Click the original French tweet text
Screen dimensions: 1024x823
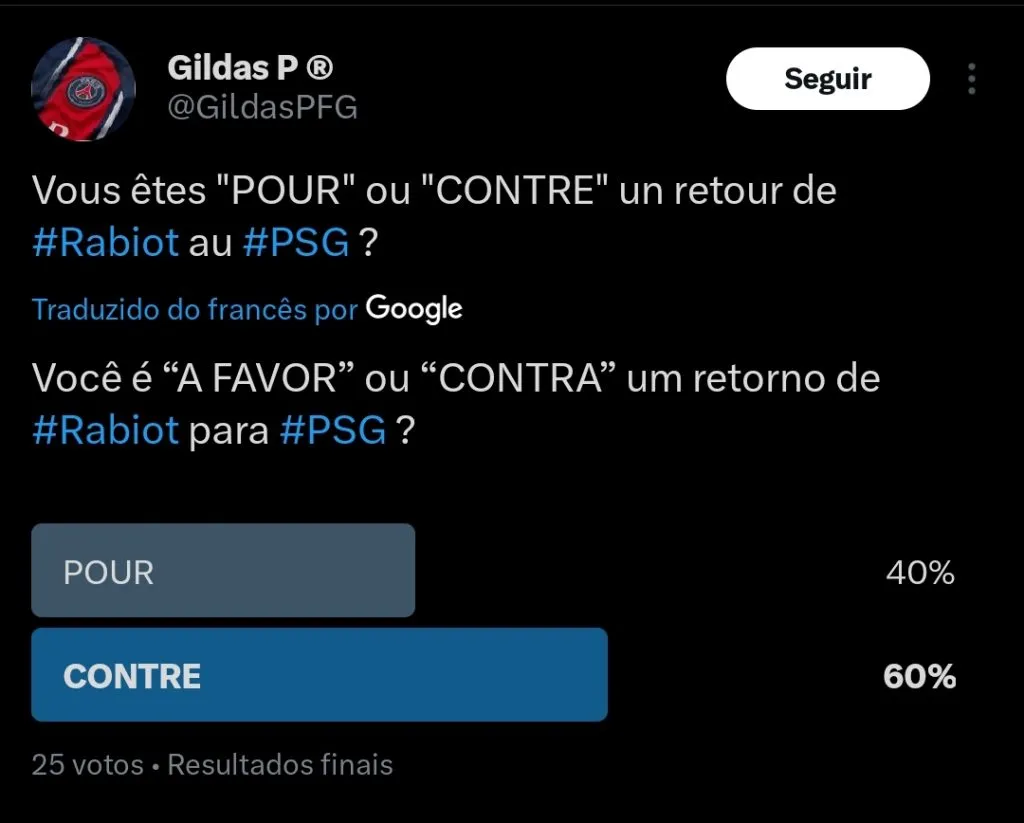pos(434,191)
